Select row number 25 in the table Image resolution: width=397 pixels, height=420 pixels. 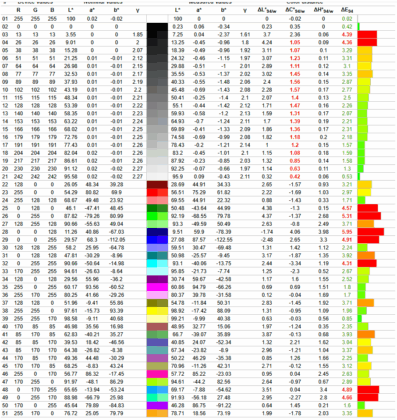pos(4,208)
